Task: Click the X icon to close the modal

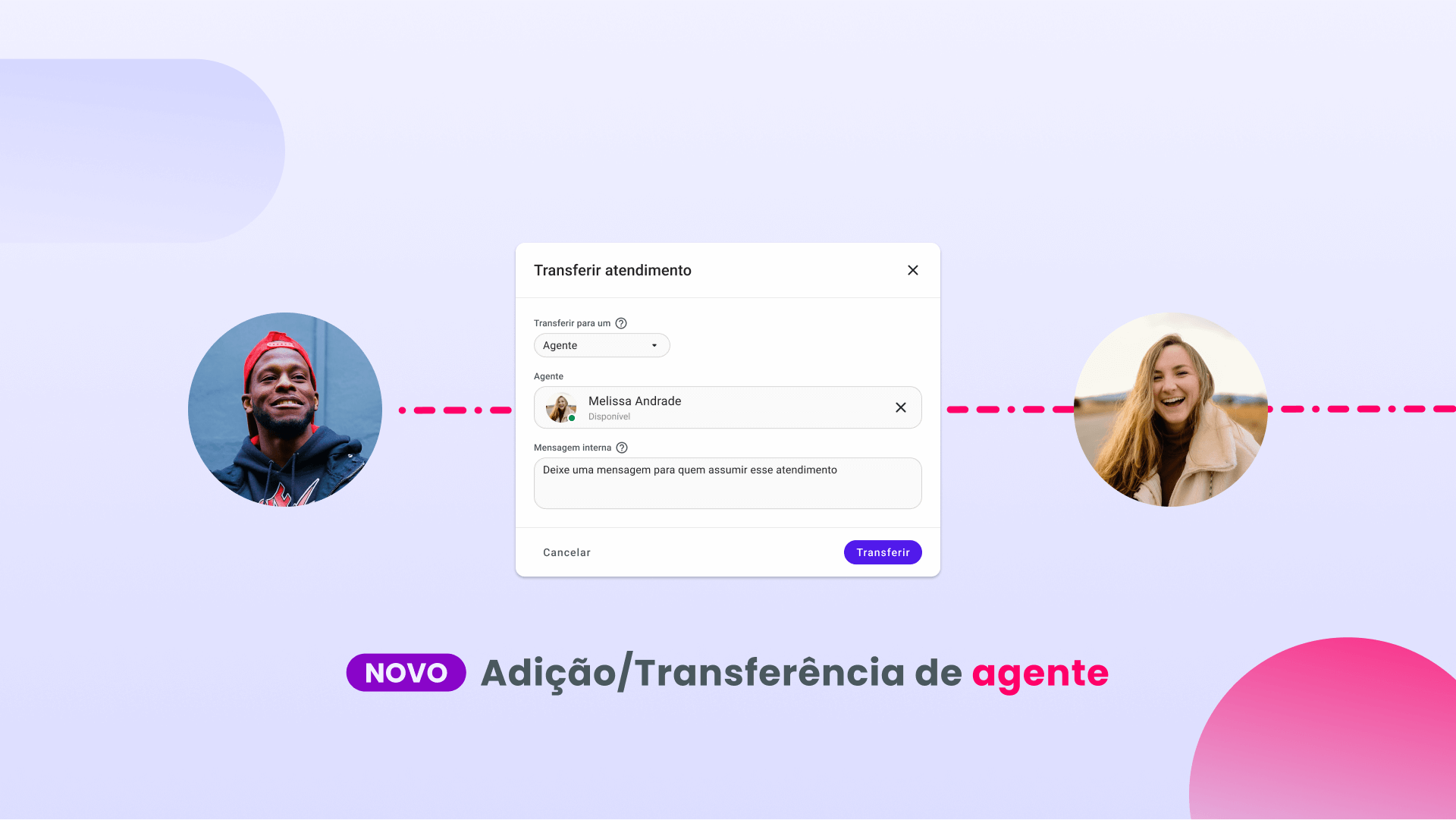Action: pyautogui.click(x=912, y=270)
